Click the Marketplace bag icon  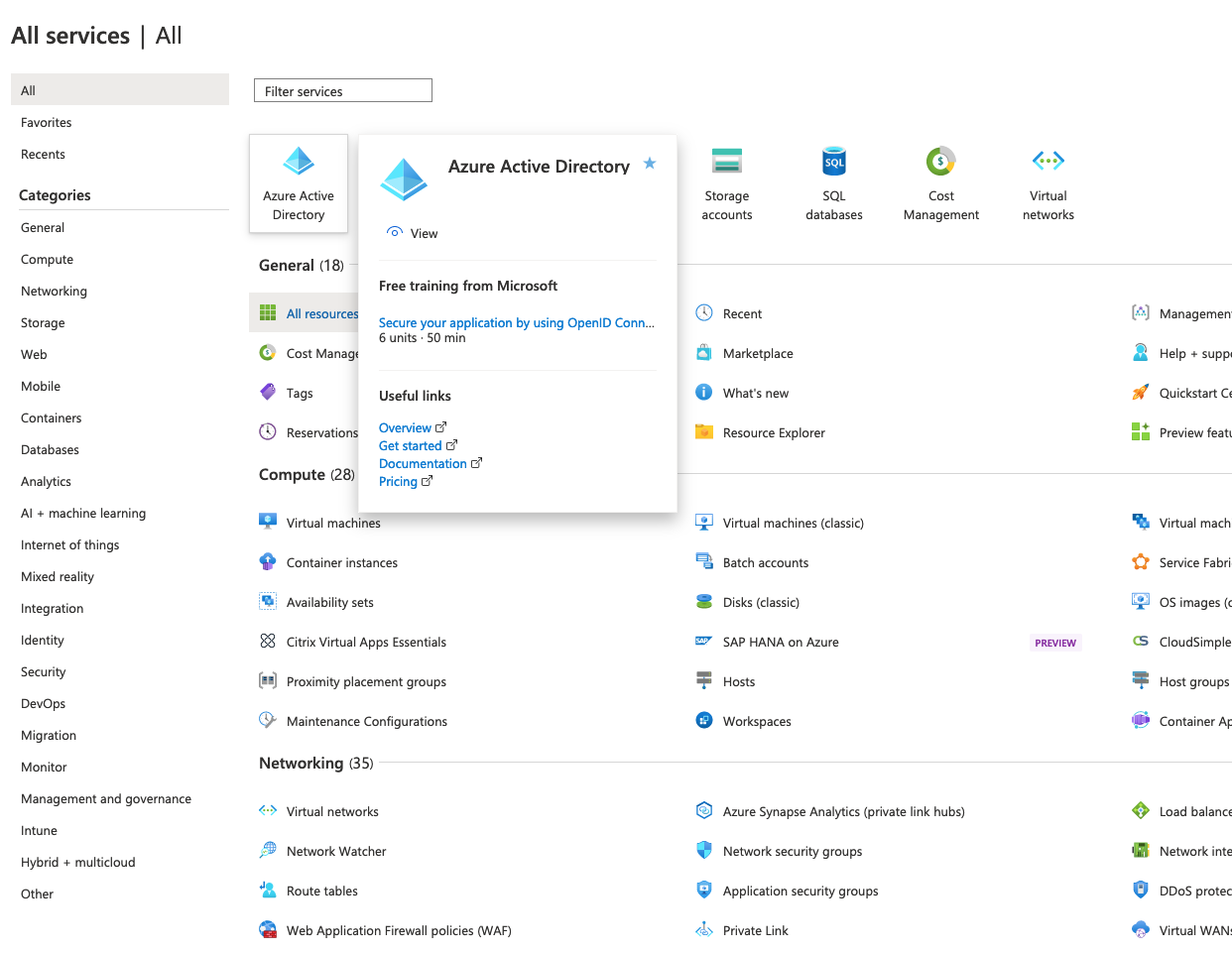[x=704, y=352]
